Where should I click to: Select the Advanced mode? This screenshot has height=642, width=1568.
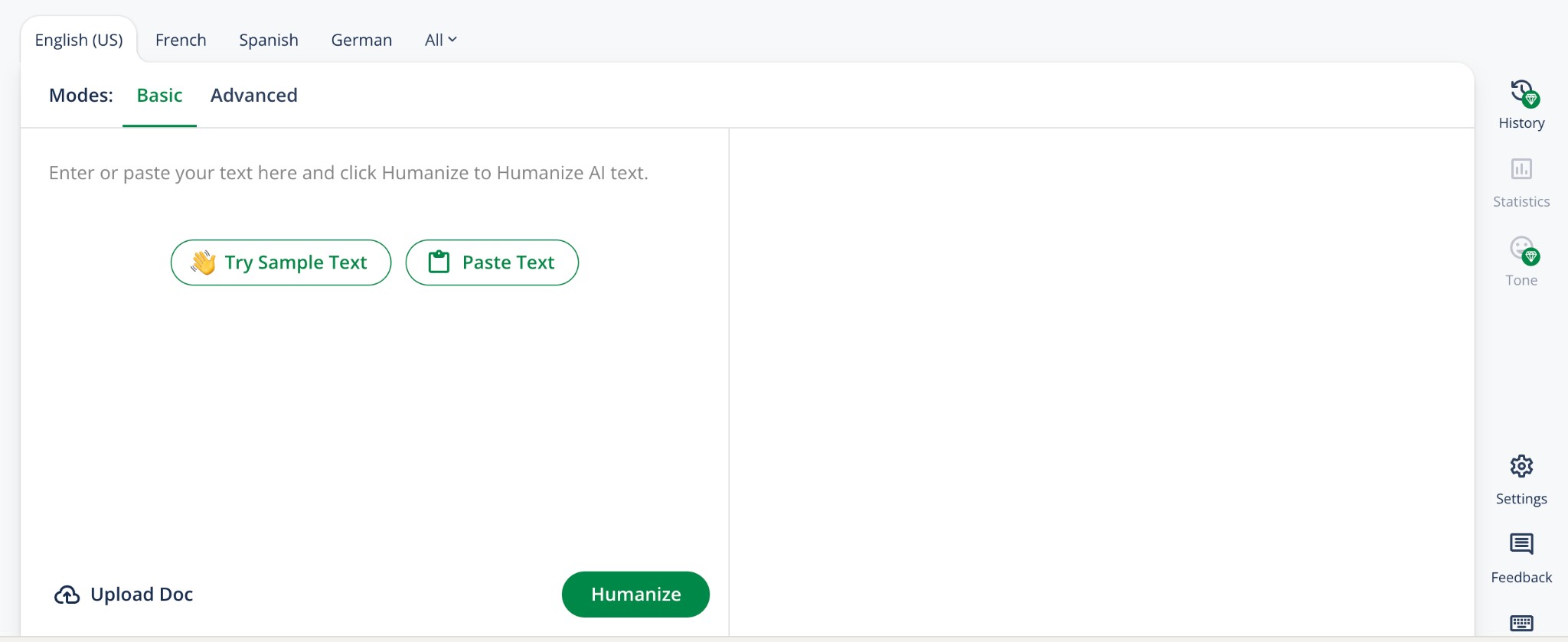tap(253, 95)
